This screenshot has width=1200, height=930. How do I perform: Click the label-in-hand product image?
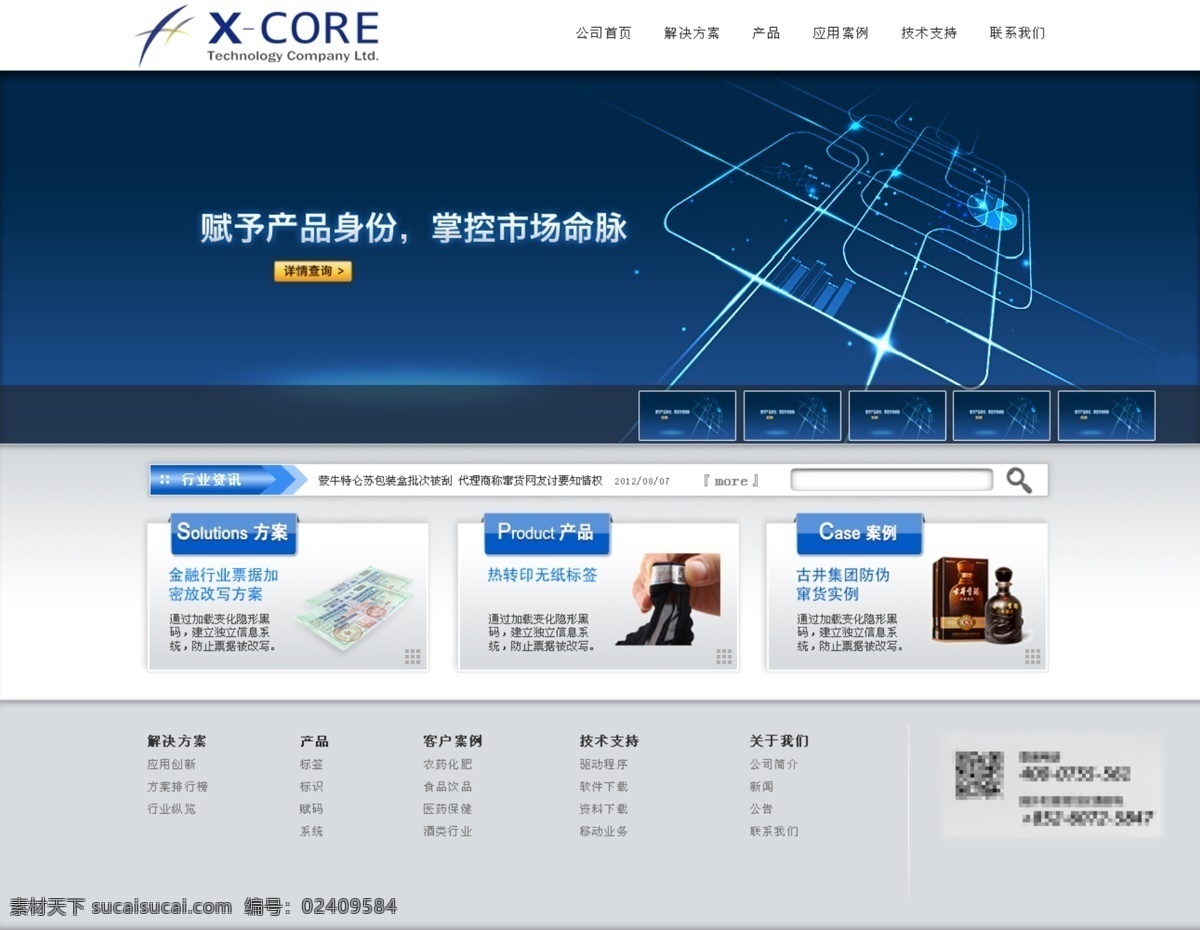[x=667, y=598]
